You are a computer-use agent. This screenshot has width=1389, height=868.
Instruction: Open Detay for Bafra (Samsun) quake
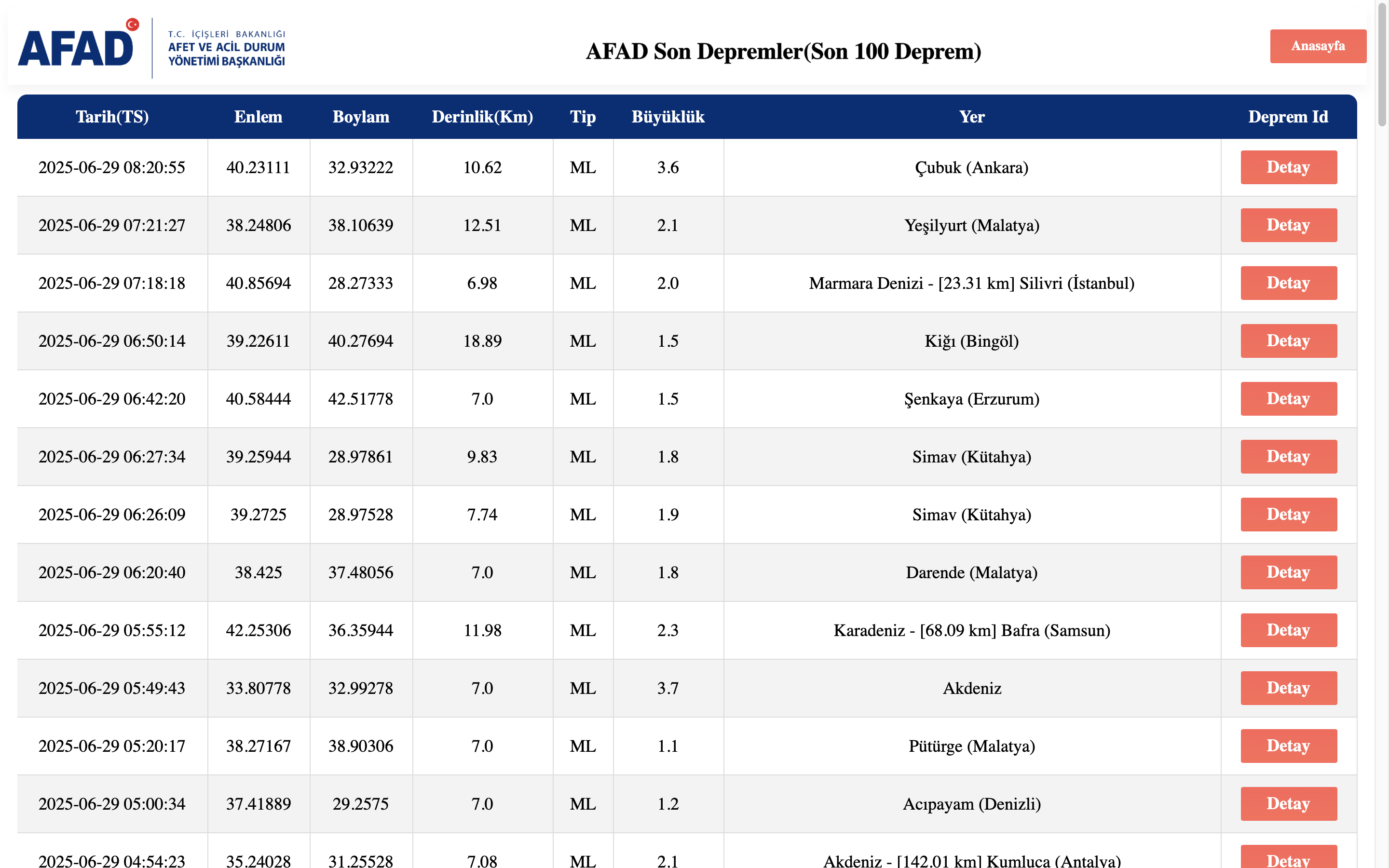click(x=1289, y=630)
